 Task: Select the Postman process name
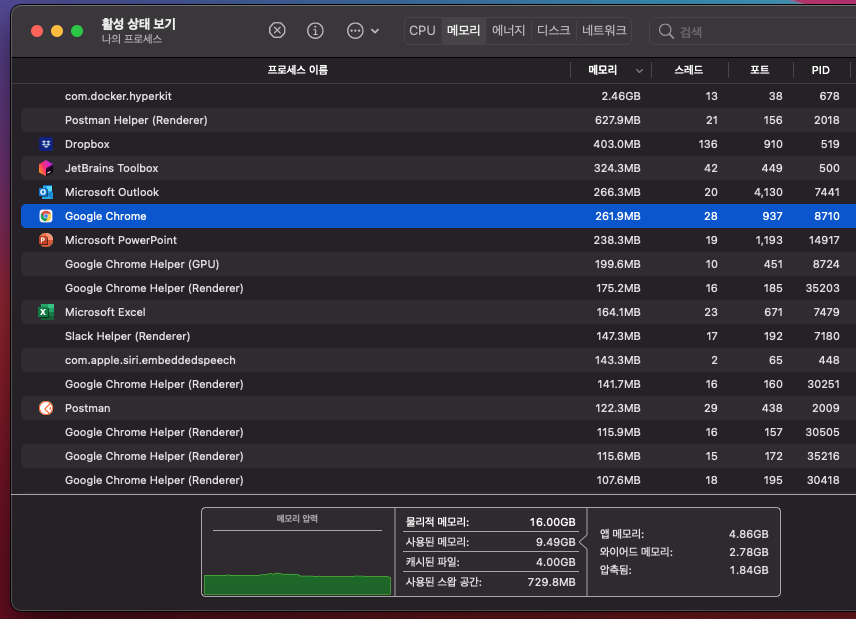[x=87, y=408]
